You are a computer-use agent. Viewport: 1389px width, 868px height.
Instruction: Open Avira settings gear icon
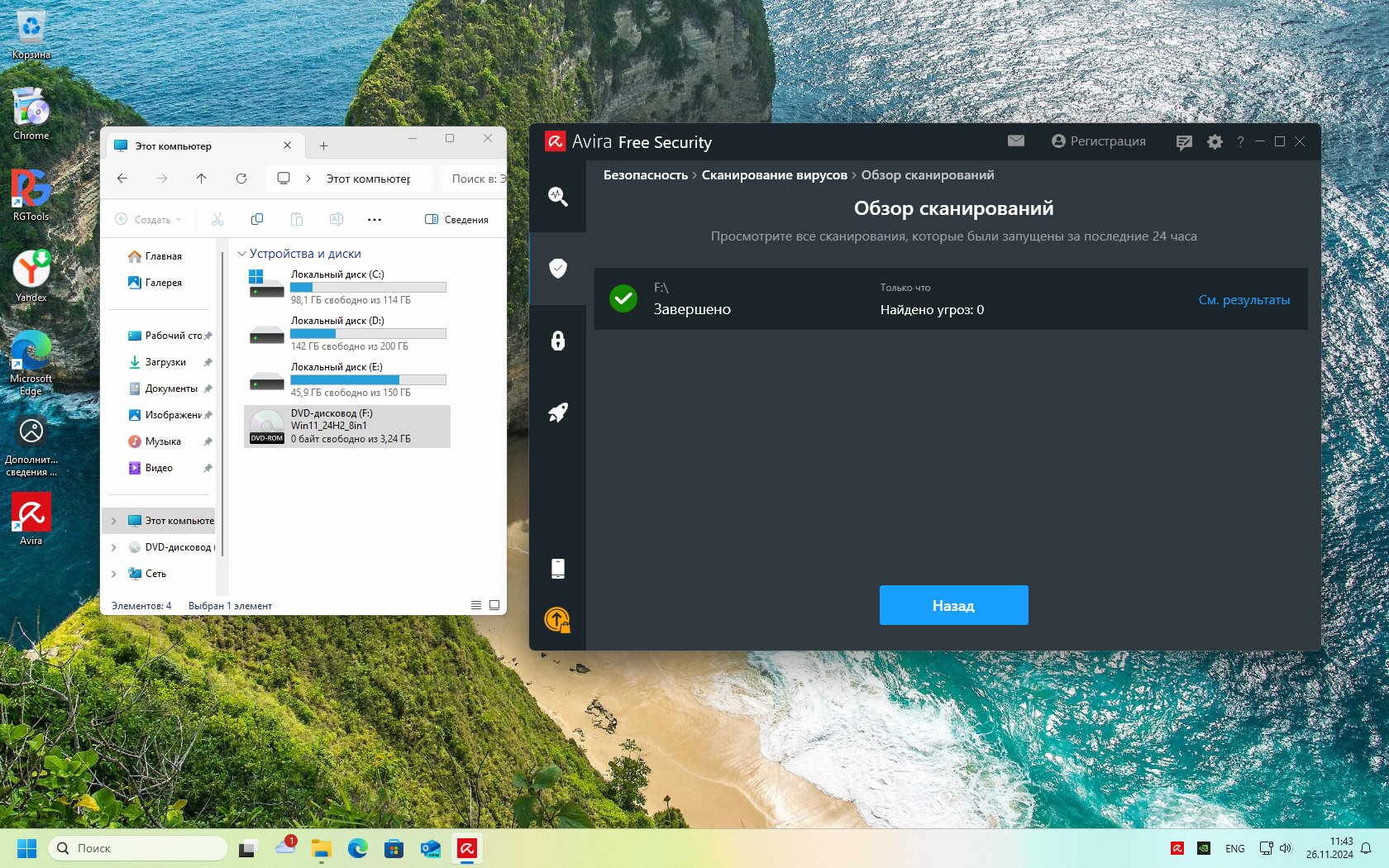point(1214,142)
